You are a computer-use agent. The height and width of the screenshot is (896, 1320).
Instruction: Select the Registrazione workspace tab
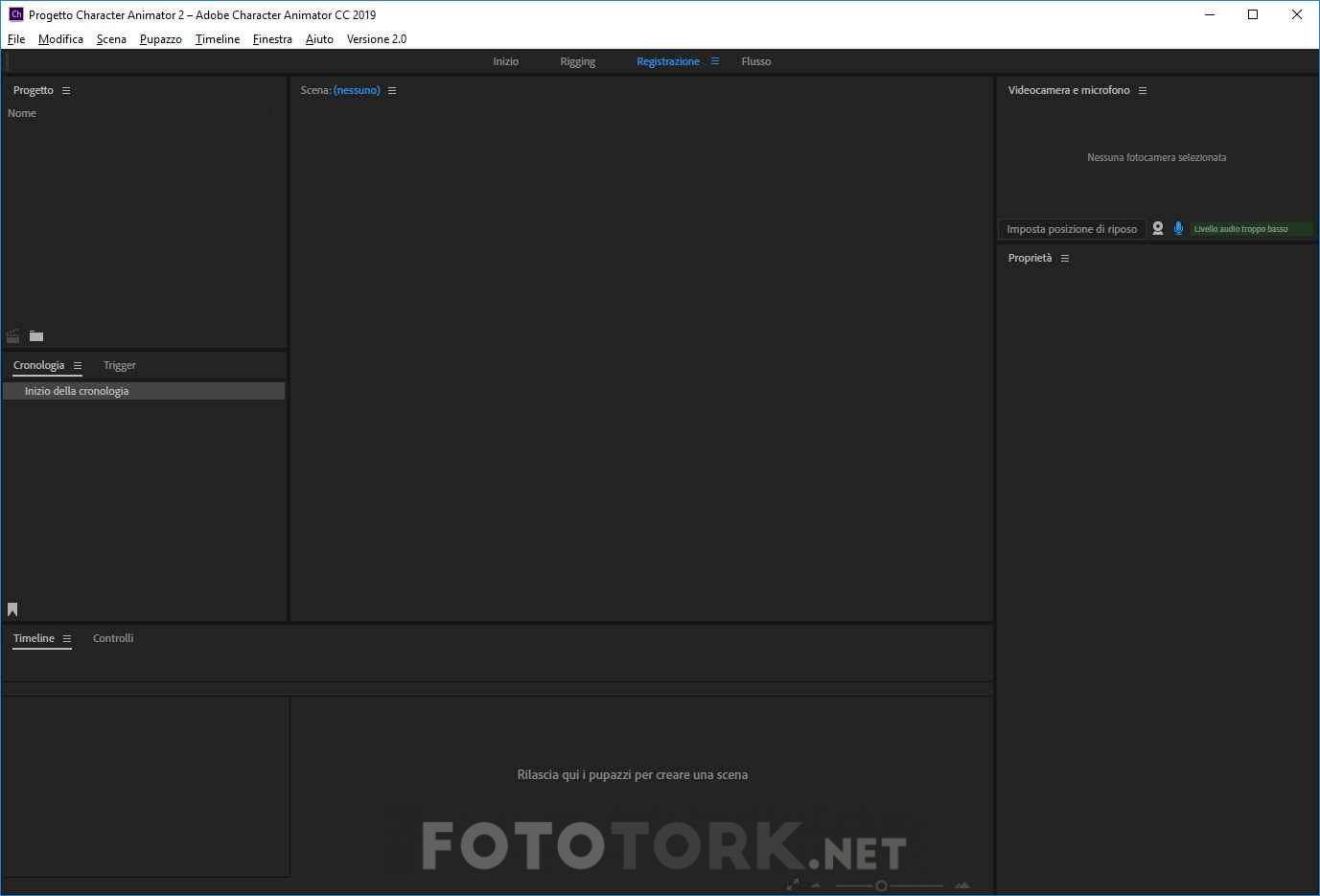[x=668, y=61]
